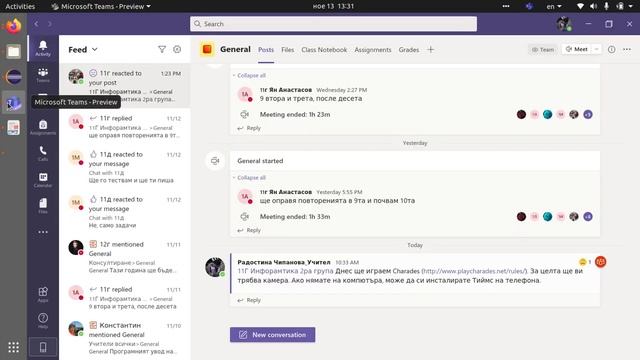640x360 pixels.
Task: Click the Meet button
Action: pyautogui.click(x=576, y=49)
